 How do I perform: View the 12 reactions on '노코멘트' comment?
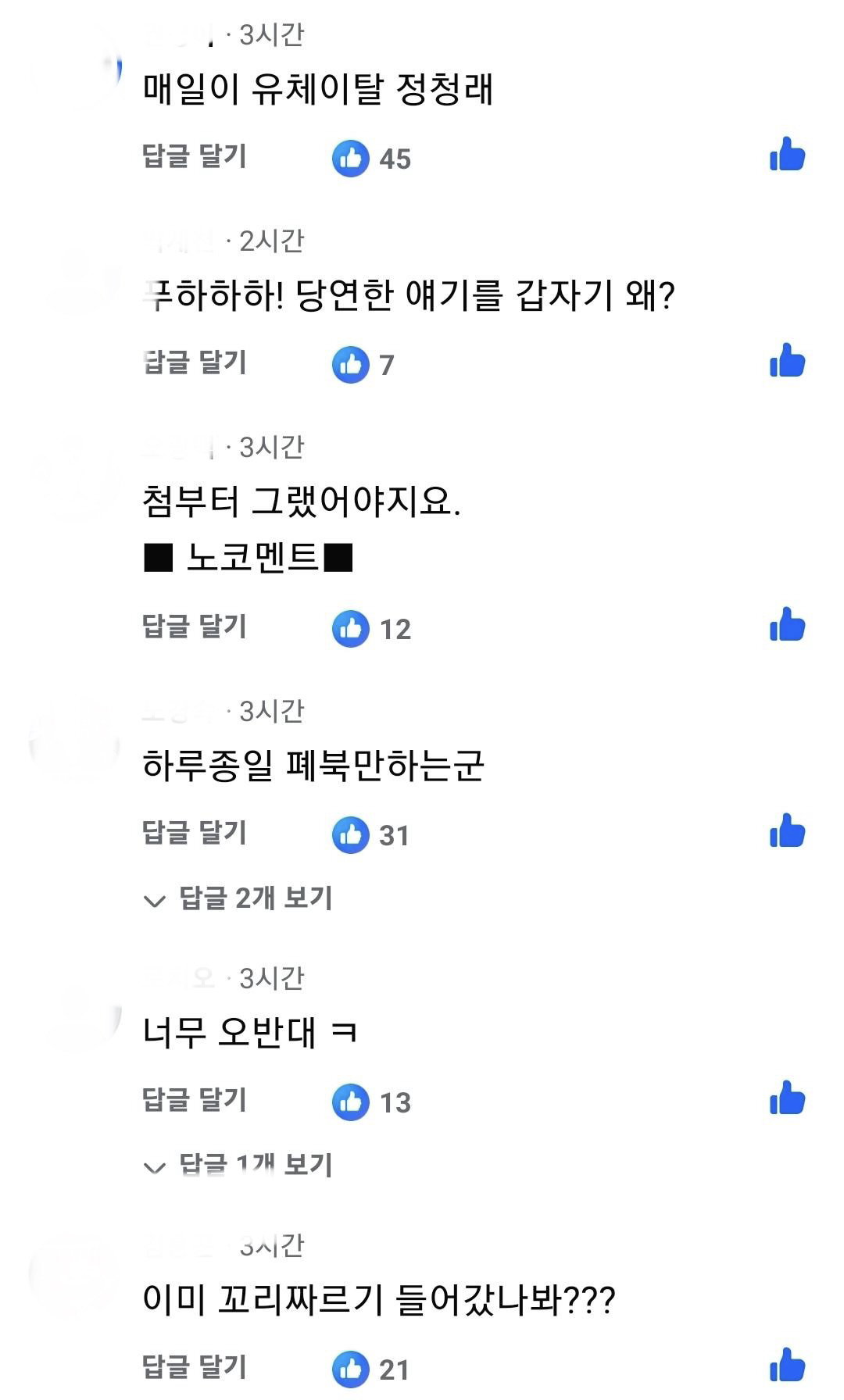(371, 629)
